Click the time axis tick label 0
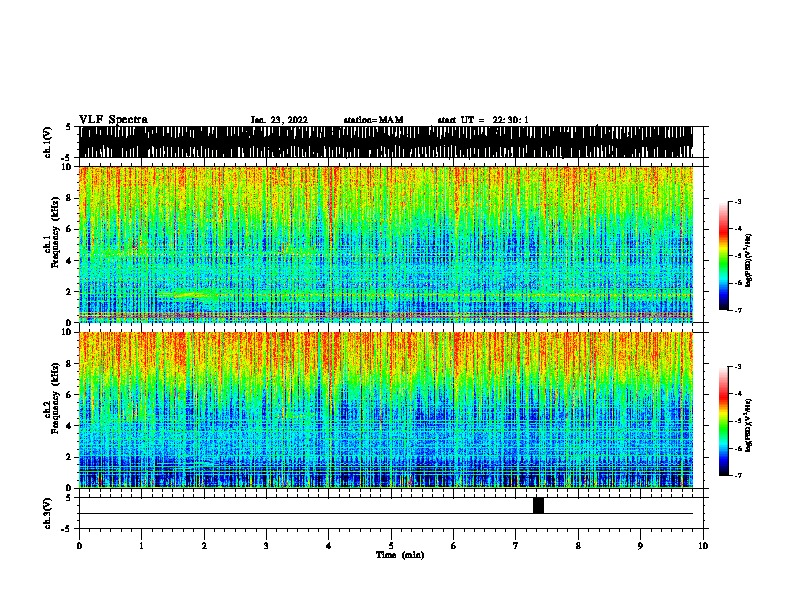 pos(79,546)
